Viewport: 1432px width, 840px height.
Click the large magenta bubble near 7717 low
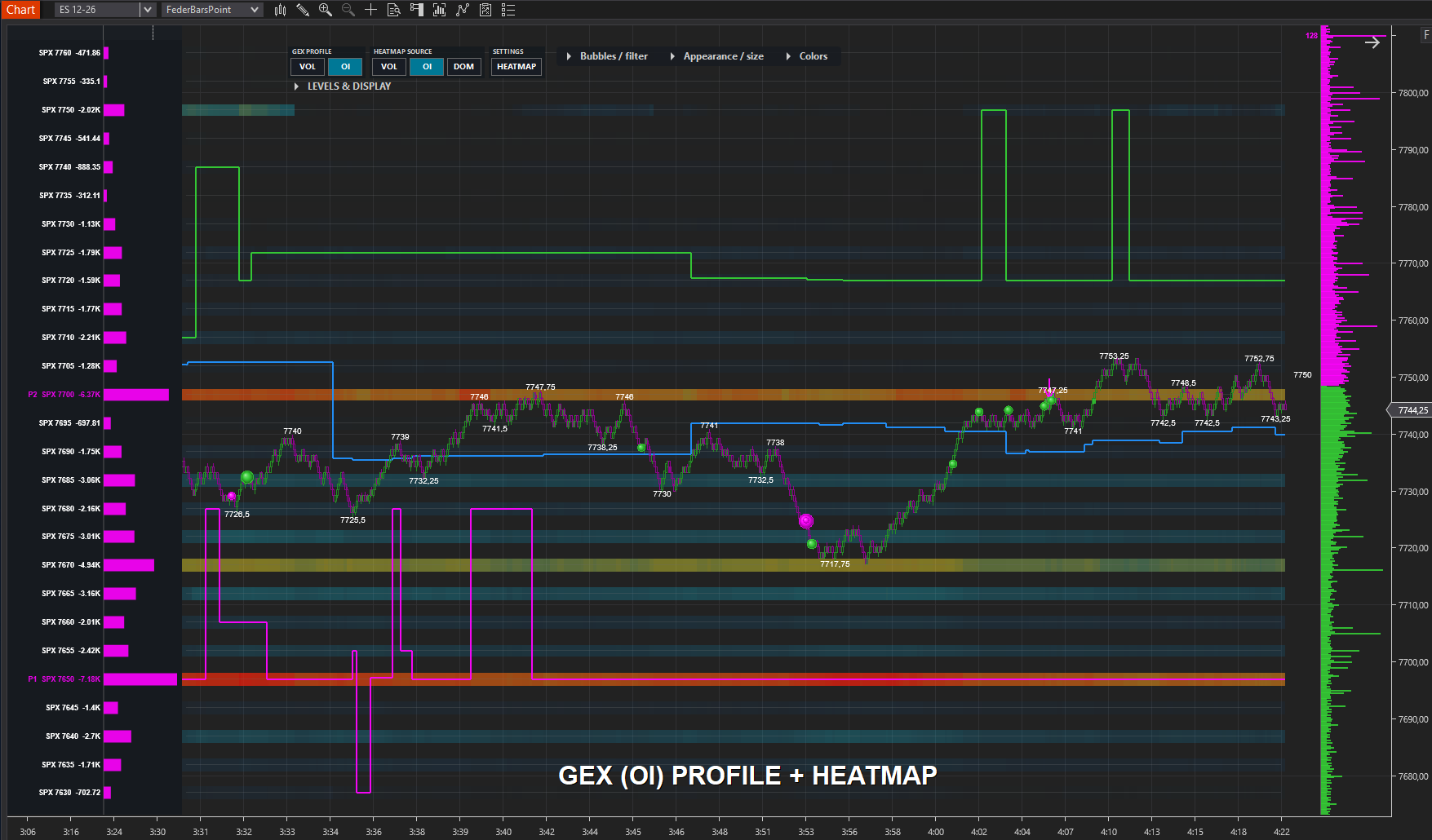(x=806, y=521)
